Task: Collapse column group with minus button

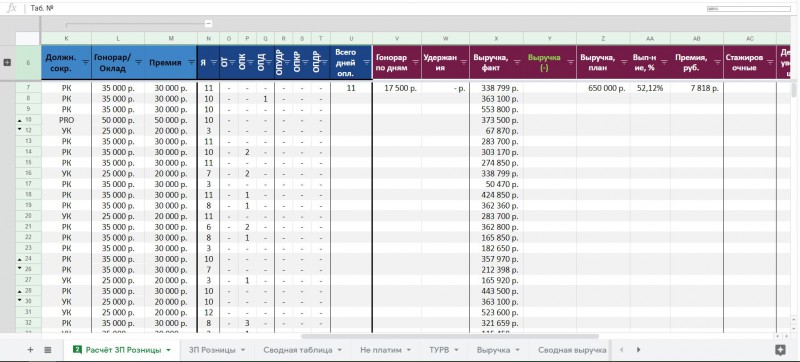Action: tap(208, 23)
